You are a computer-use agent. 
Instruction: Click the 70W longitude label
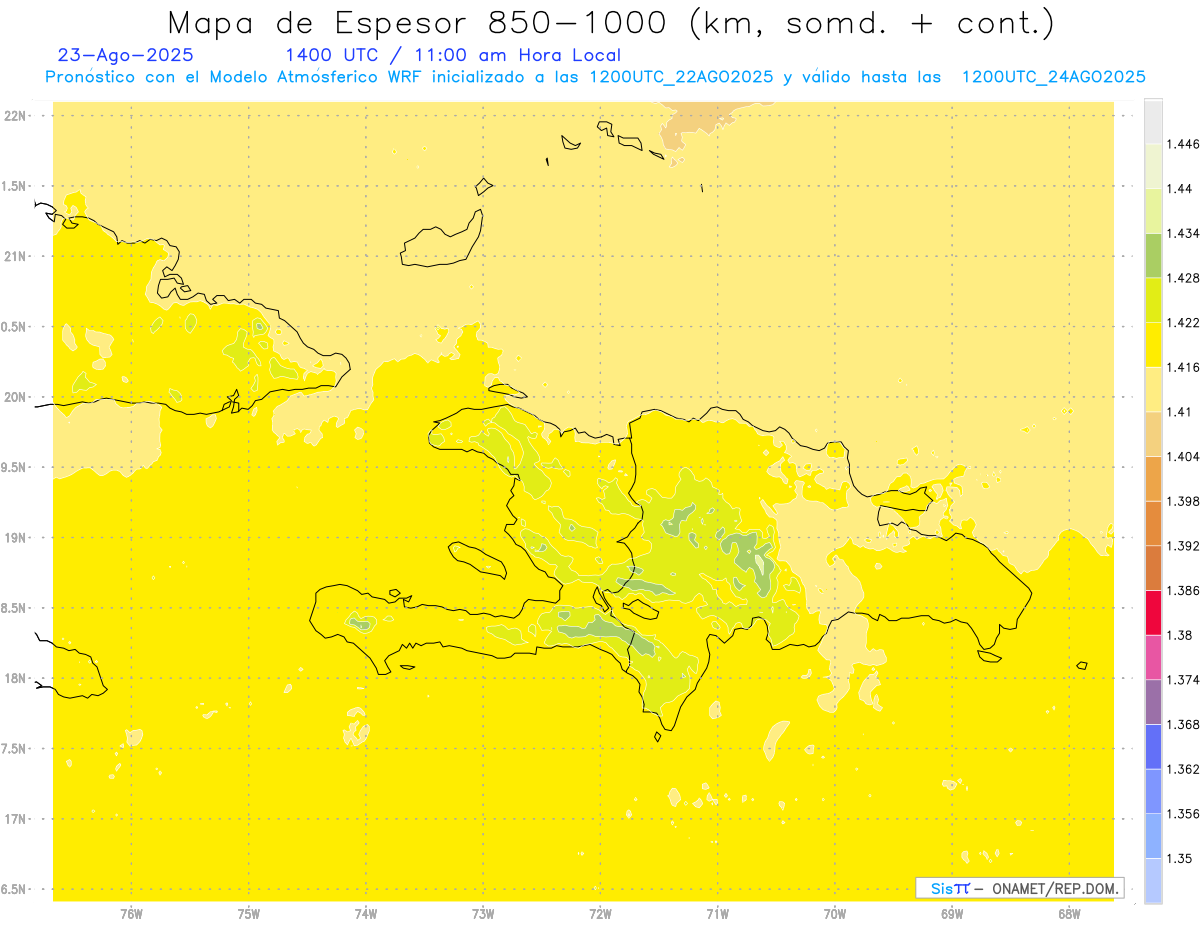point(835,914)
